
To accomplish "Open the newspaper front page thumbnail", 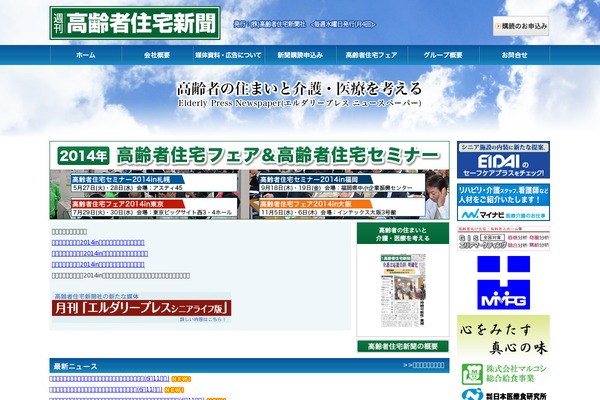I will tap(403, 290).
